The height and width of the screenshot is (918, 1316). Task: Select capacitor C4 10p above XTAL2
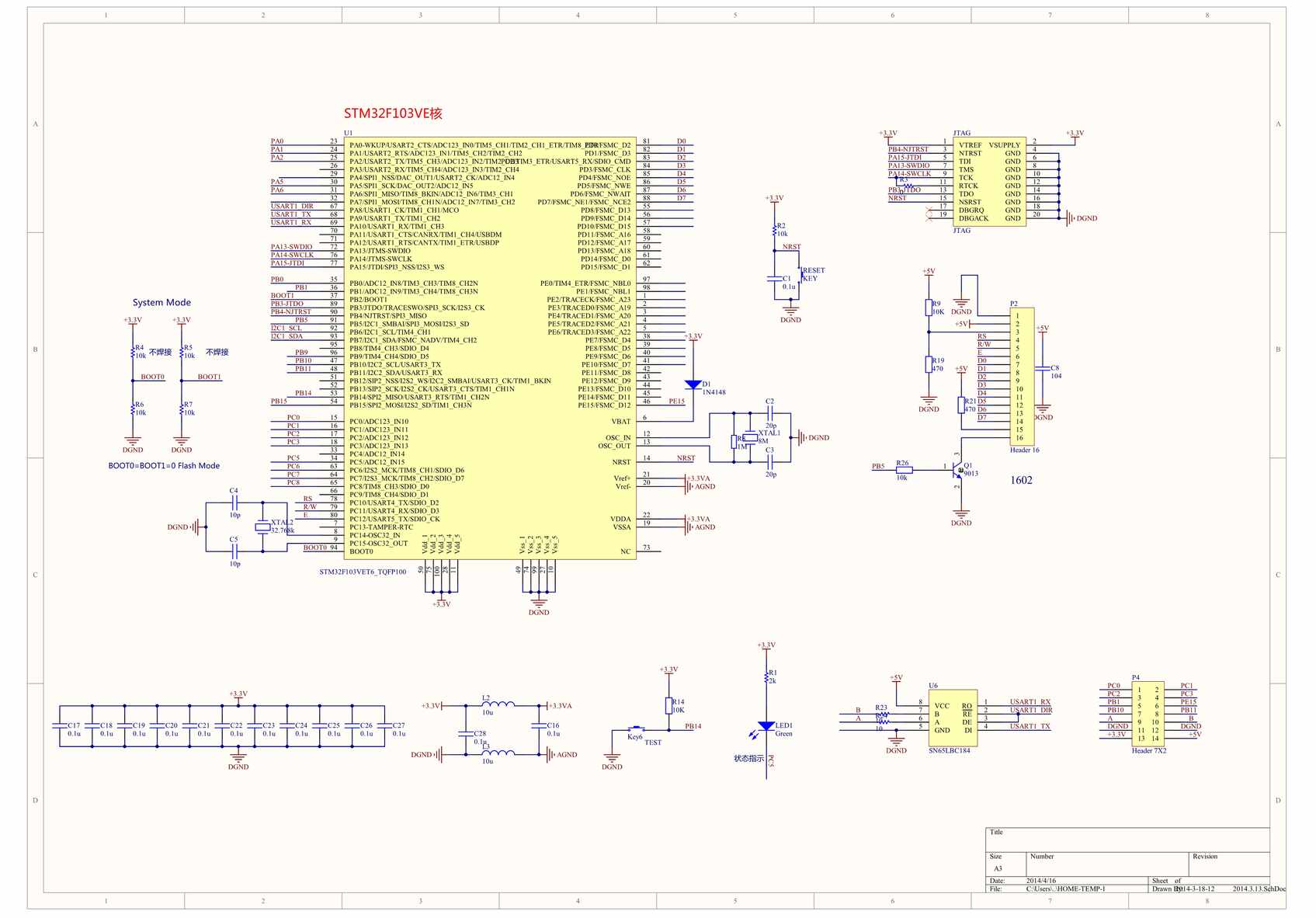pyautogui.click(x=234, y=502)
